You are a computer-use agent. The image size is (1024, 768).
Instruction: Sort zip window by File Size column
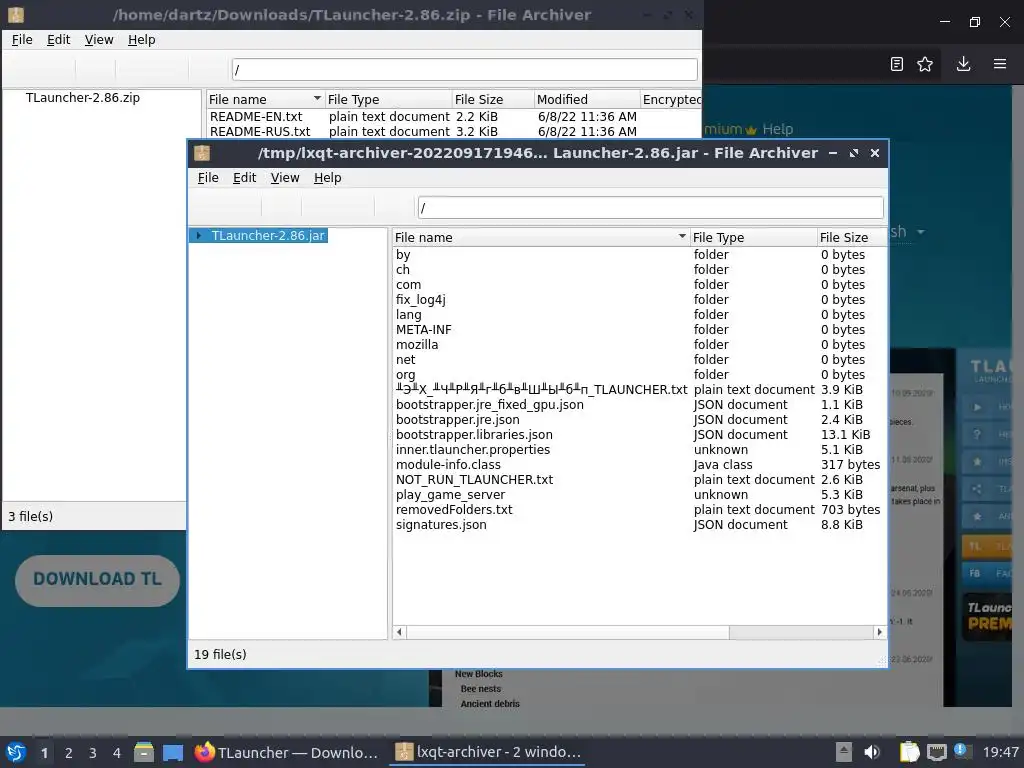[x=492, y=99]
